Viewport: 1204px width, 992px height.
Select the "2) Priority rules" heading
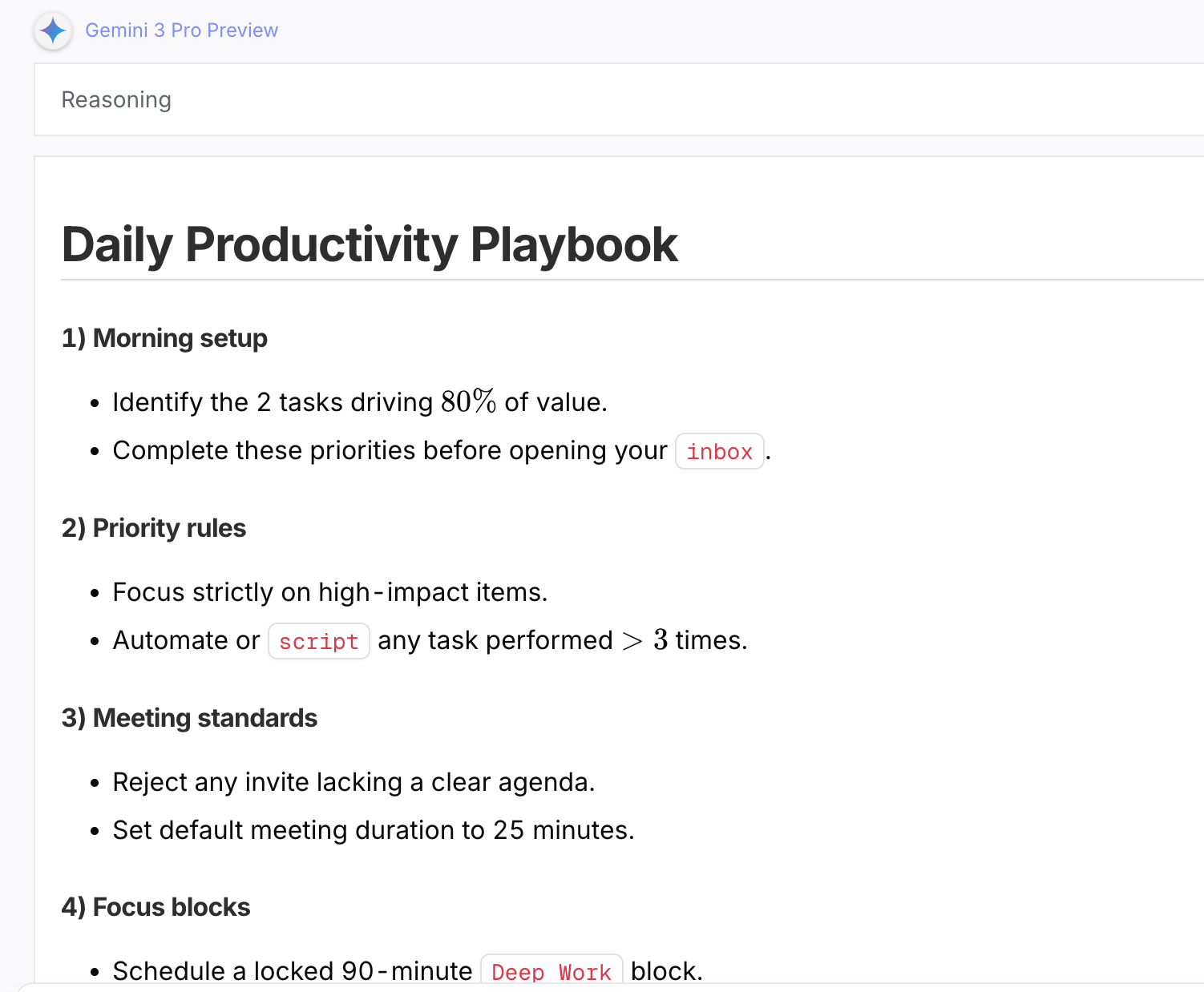154,528
